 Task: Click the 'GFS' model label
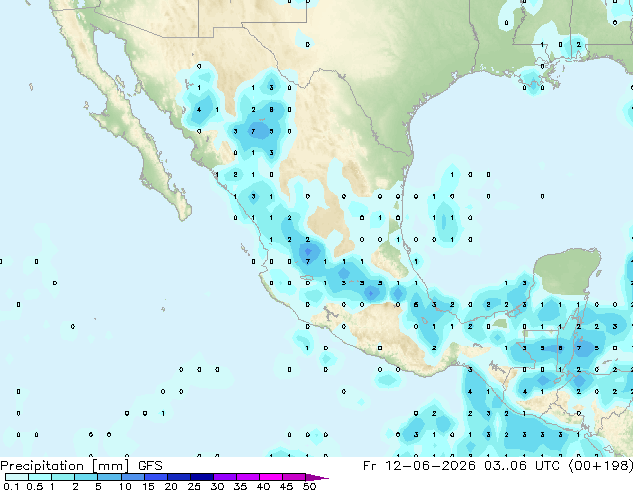tap(150, 466)
